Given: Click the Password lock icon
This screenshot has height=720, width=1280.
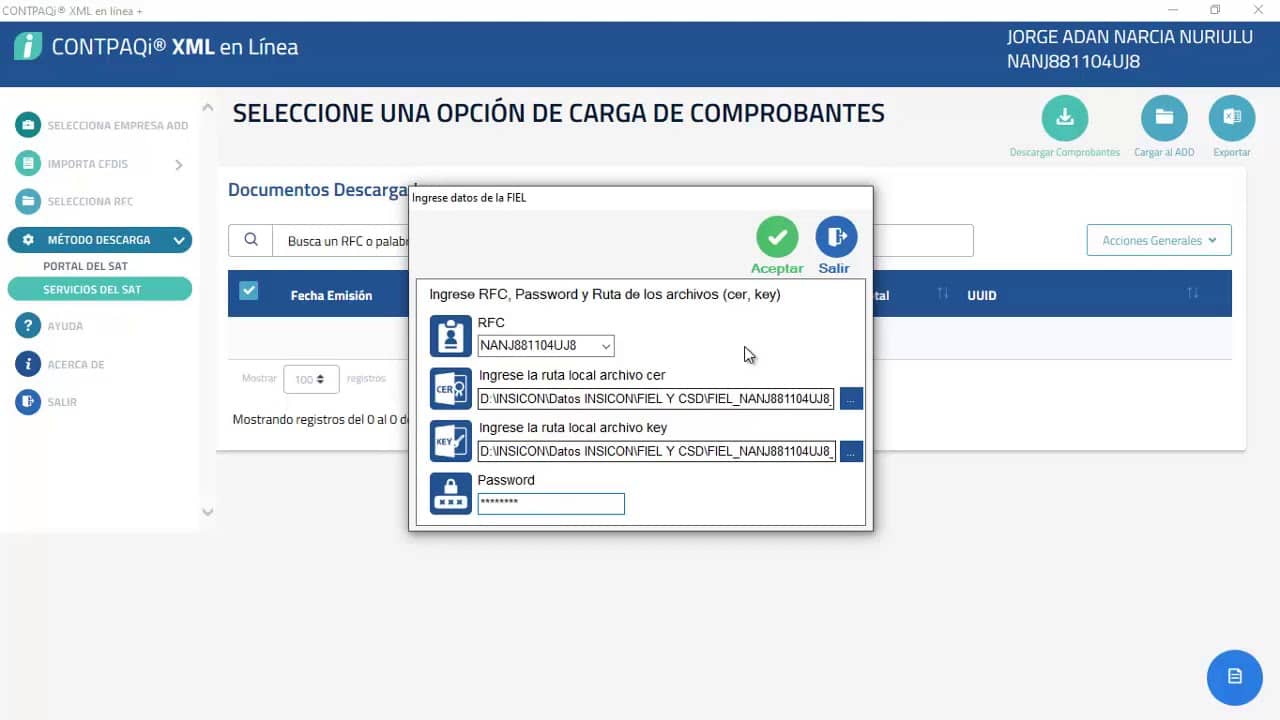Looking at the screenshot, I should (x=450, y=493).
